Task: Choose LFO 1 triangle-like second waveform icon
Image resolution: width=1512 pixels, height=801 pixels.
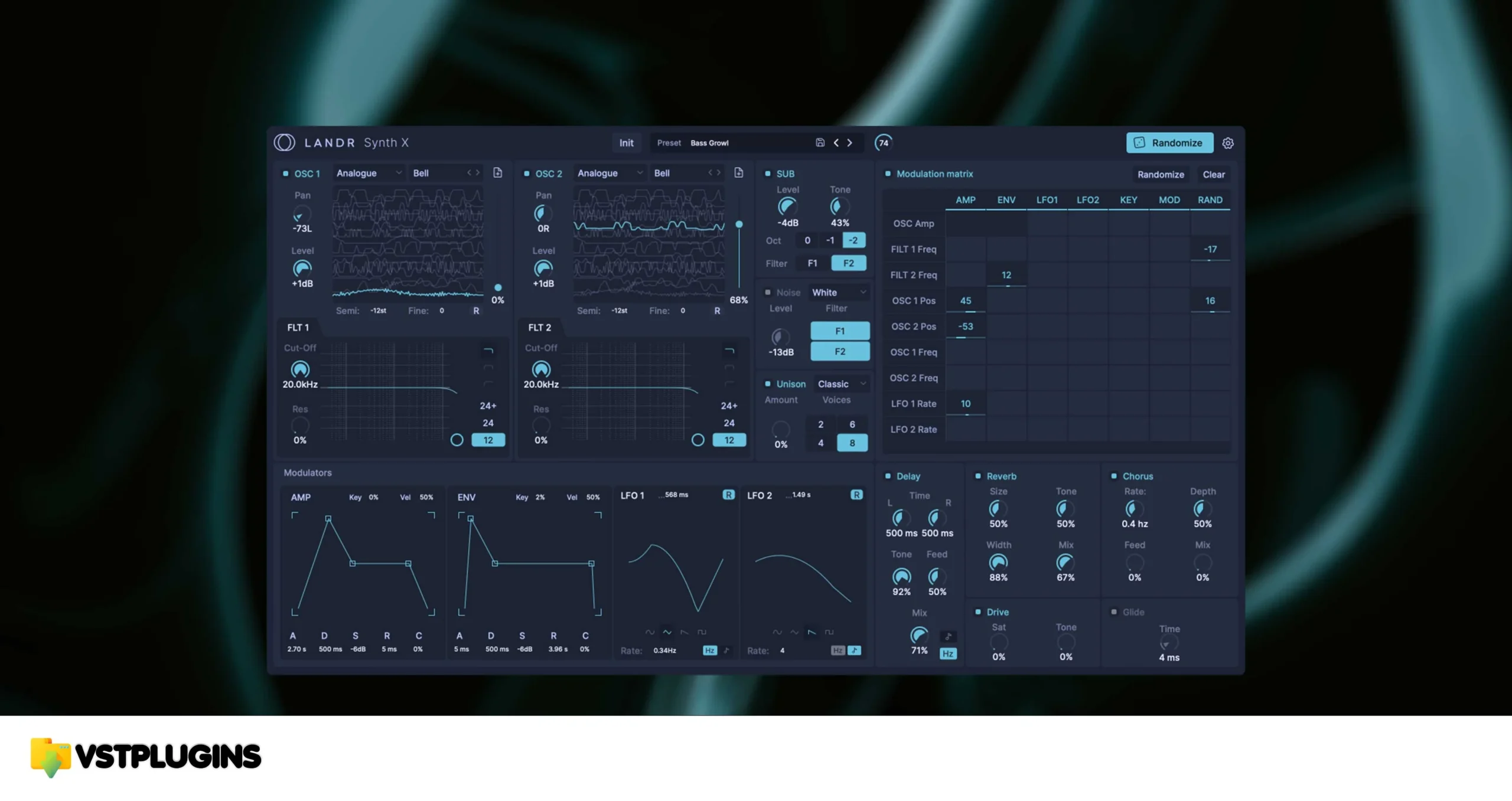Action: tap(667, 632)
